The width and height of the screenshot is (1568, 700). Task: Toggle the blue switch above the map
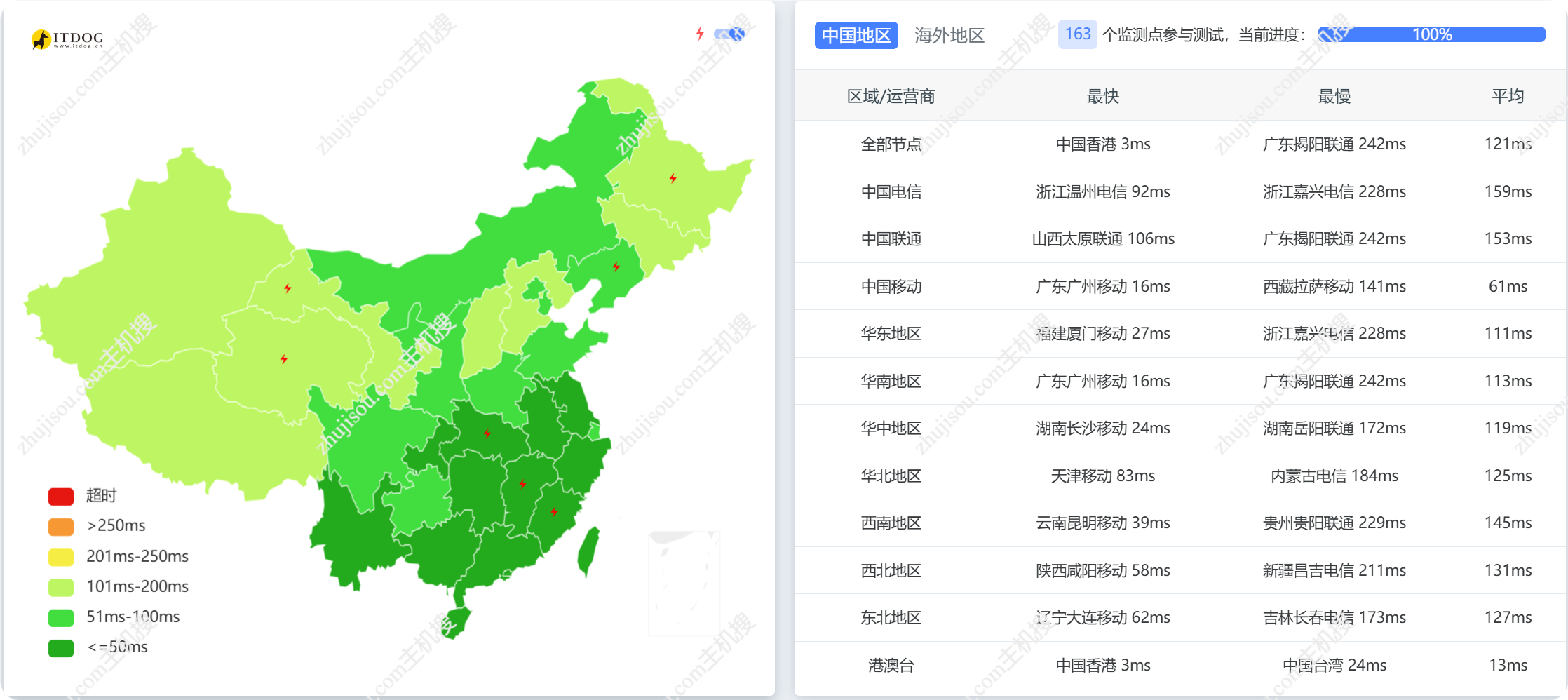[x=730, y=34]
